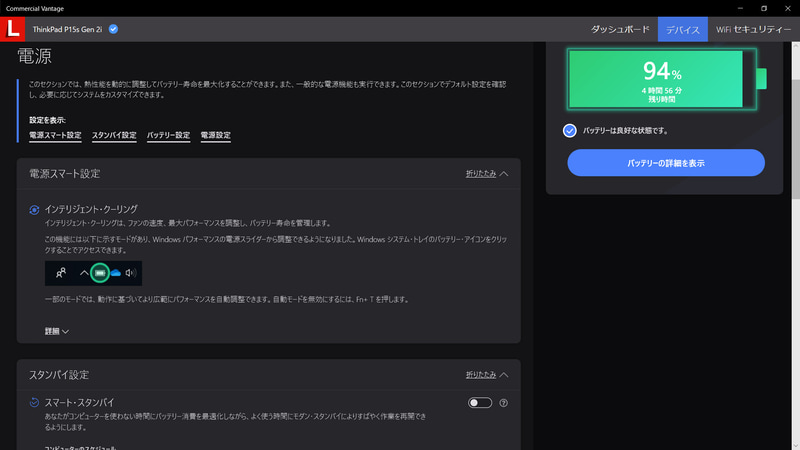Image resolution: width=800 pixels, height=450 pixels.
Task: Open the デバイス tab
Action: (683, 29)
